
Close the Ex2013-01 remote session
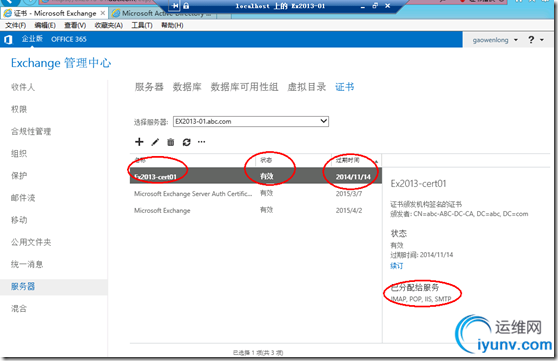[388, 6]
